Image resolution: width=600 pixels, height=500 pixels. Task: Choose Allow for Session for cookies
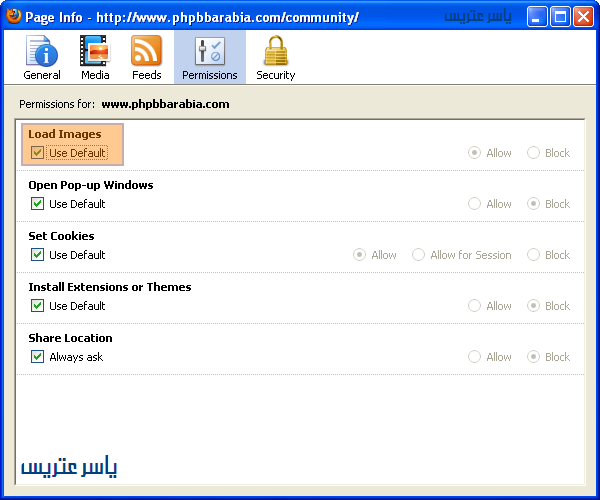point(418,255)
